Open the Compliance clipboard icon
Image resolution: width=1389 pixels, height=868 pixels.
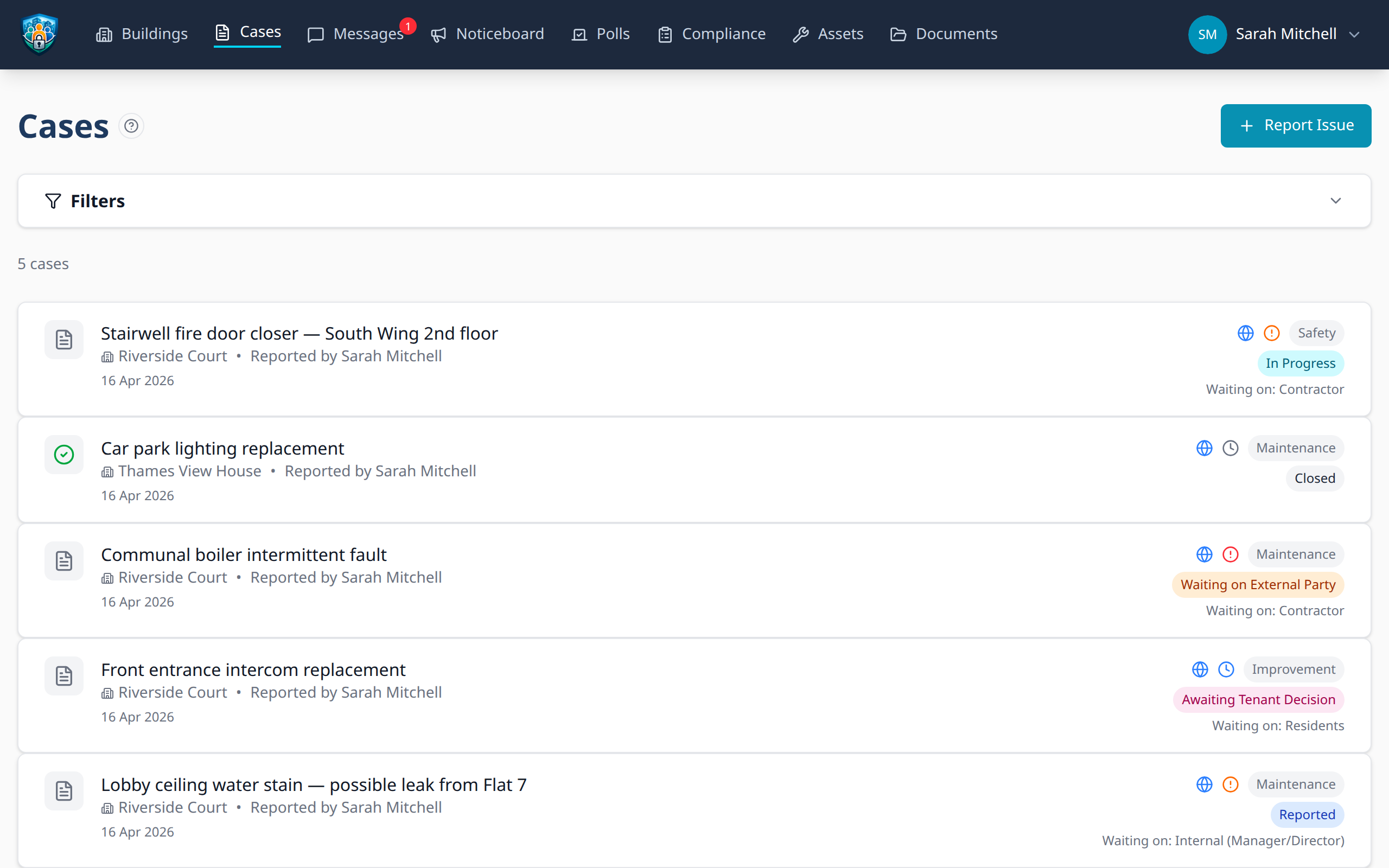(665, 34)
